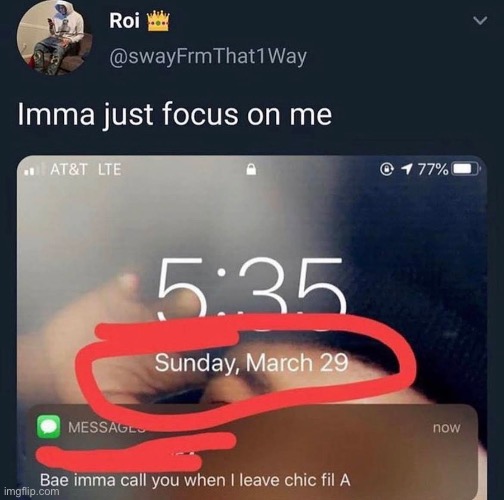Tap the AT&T LTE carrier label
The image size is (504, 500).
point(86,169)
